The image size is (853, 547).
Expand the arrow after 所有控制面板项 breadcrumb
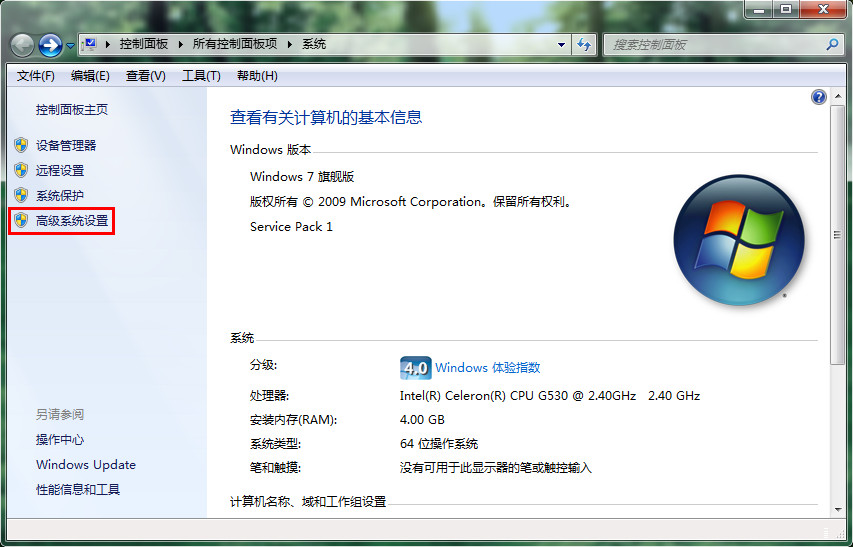[290, 45]
